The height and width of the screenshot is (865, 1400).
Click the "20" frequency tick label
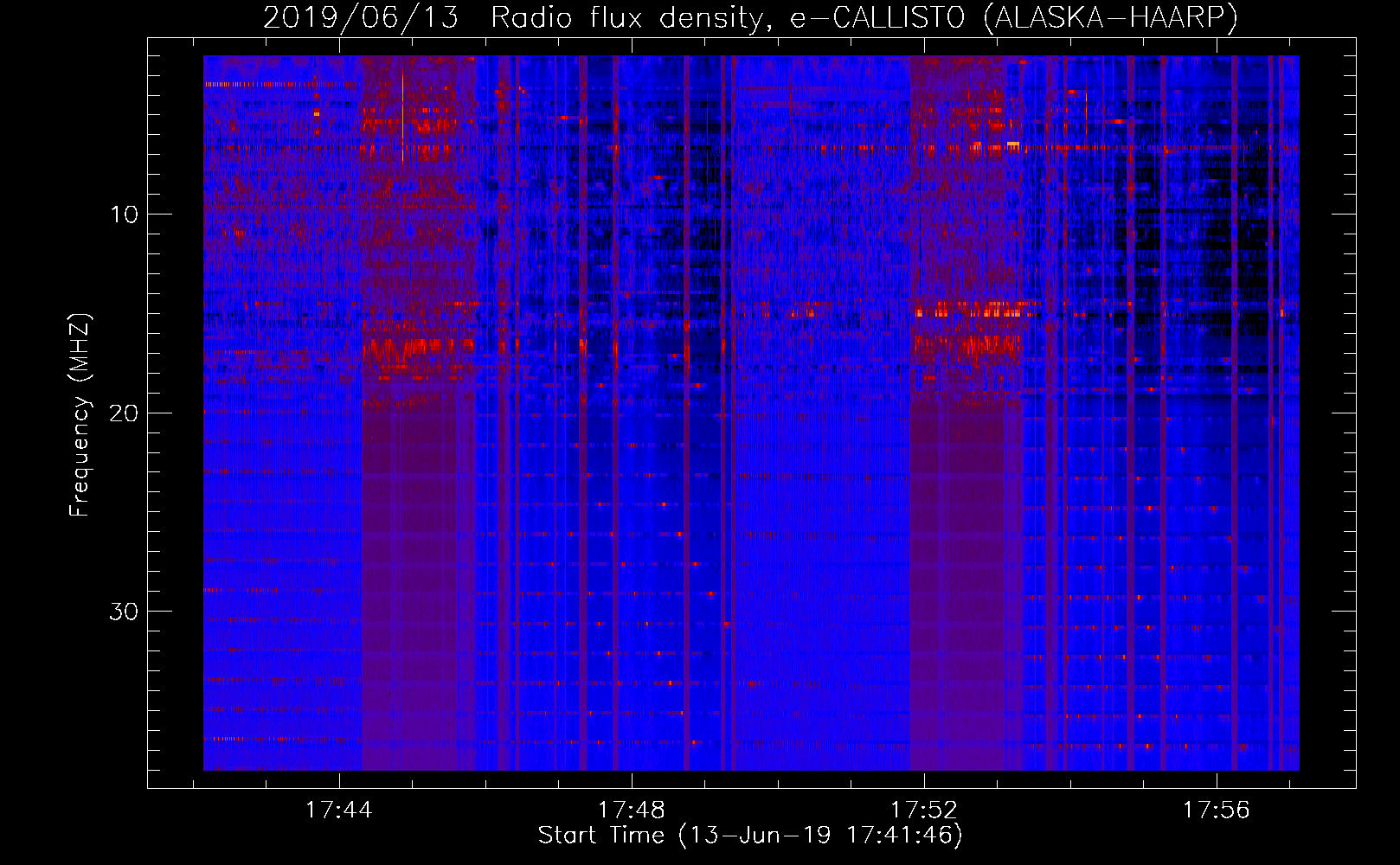click(x=125, y=413)
